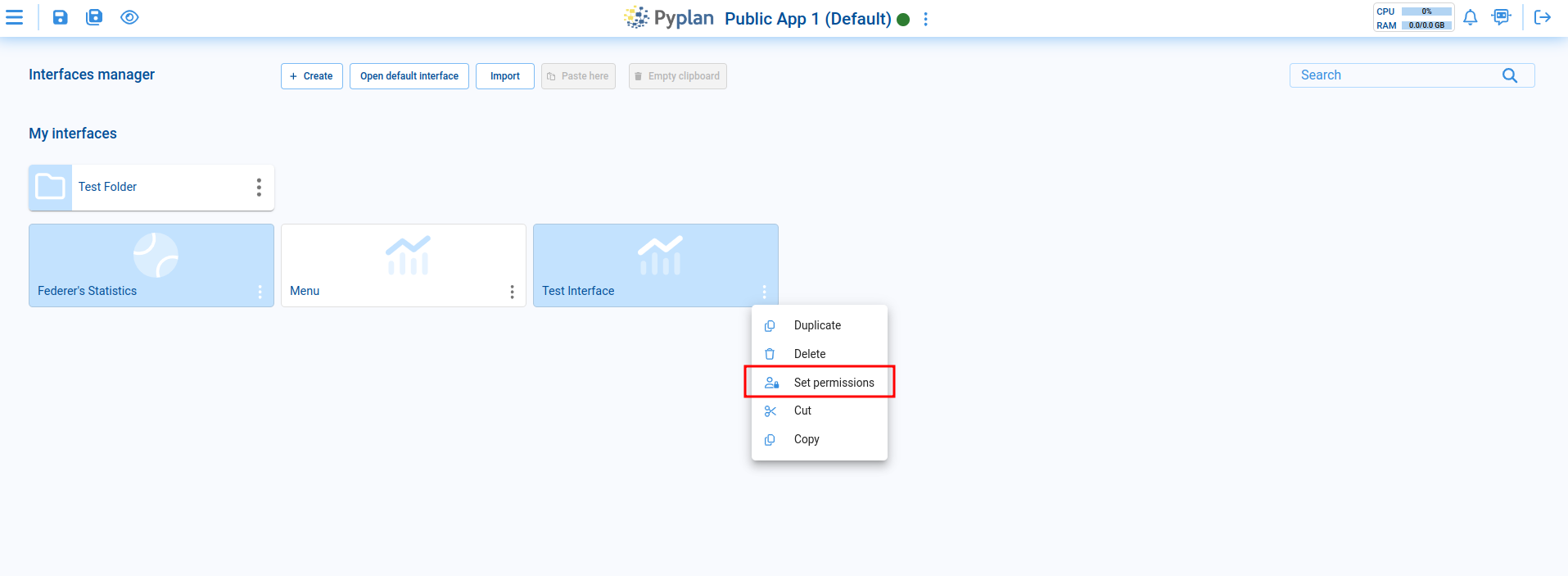The image size is (1568, 576).
Task: Toggle the eye preview icon
Action: [129, 17]
